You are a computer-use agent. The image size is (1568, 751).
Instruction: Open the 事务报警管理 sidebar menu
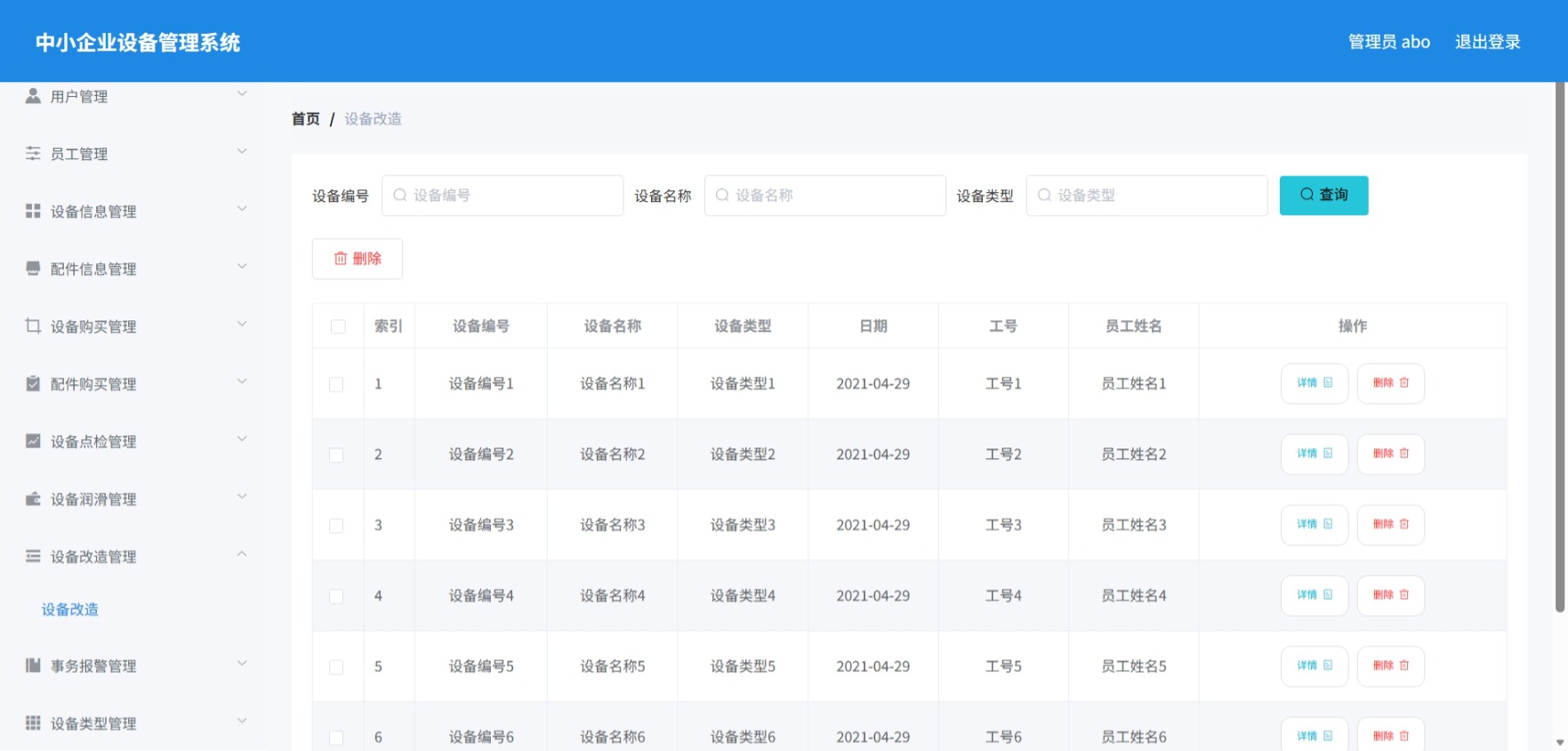coord(133,666)
